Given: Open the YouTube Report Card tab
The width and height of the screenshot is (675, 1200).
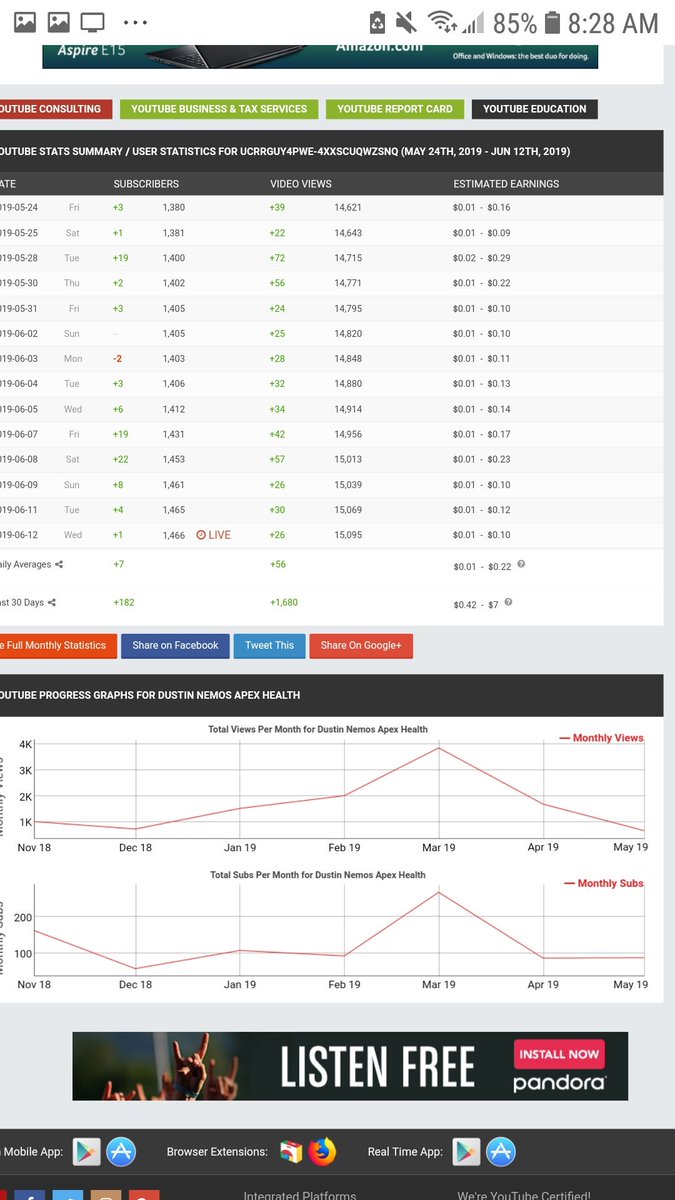Looking at the screenshot, I should tap(395, 109).
